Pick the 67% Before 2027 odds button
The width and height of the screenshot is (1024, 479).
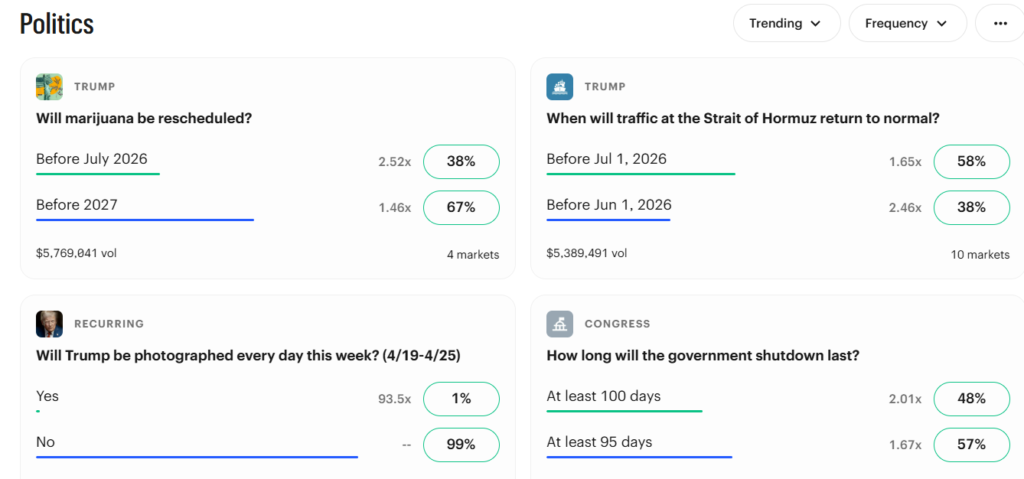tap(461, 207)
